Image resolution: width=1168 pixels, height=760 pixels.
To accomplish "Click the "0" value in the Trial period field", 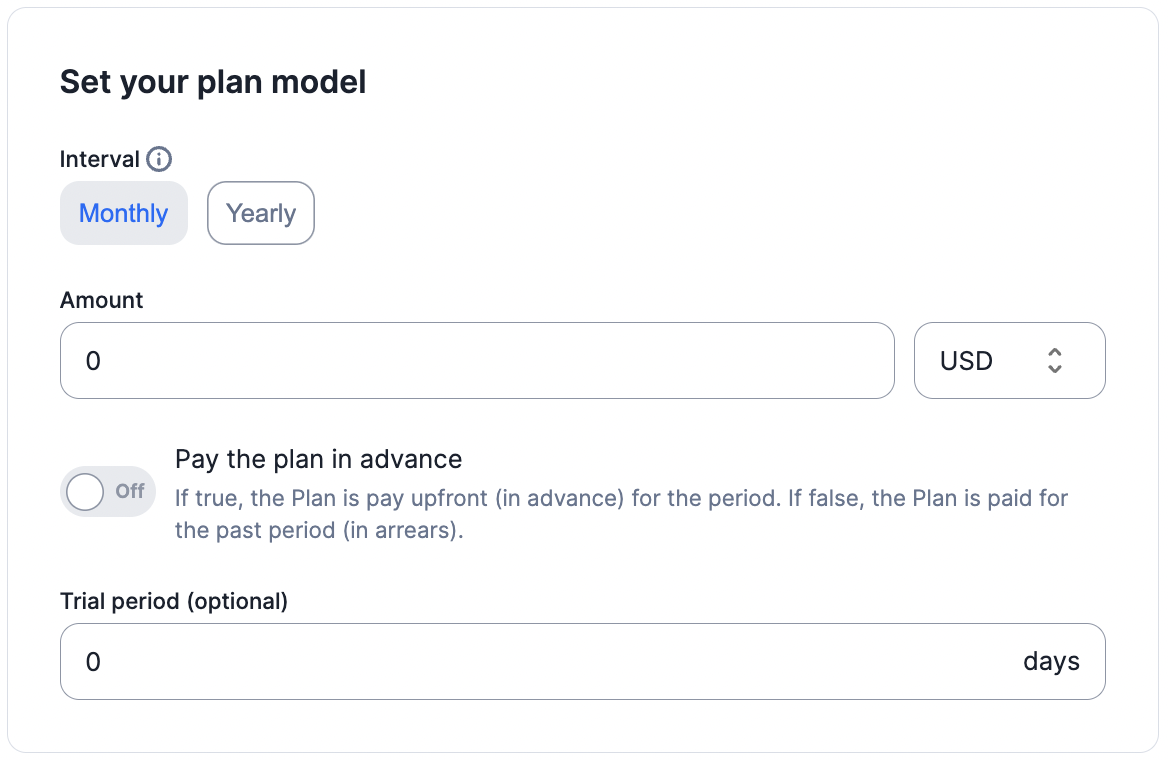I will tap(93, 662).
